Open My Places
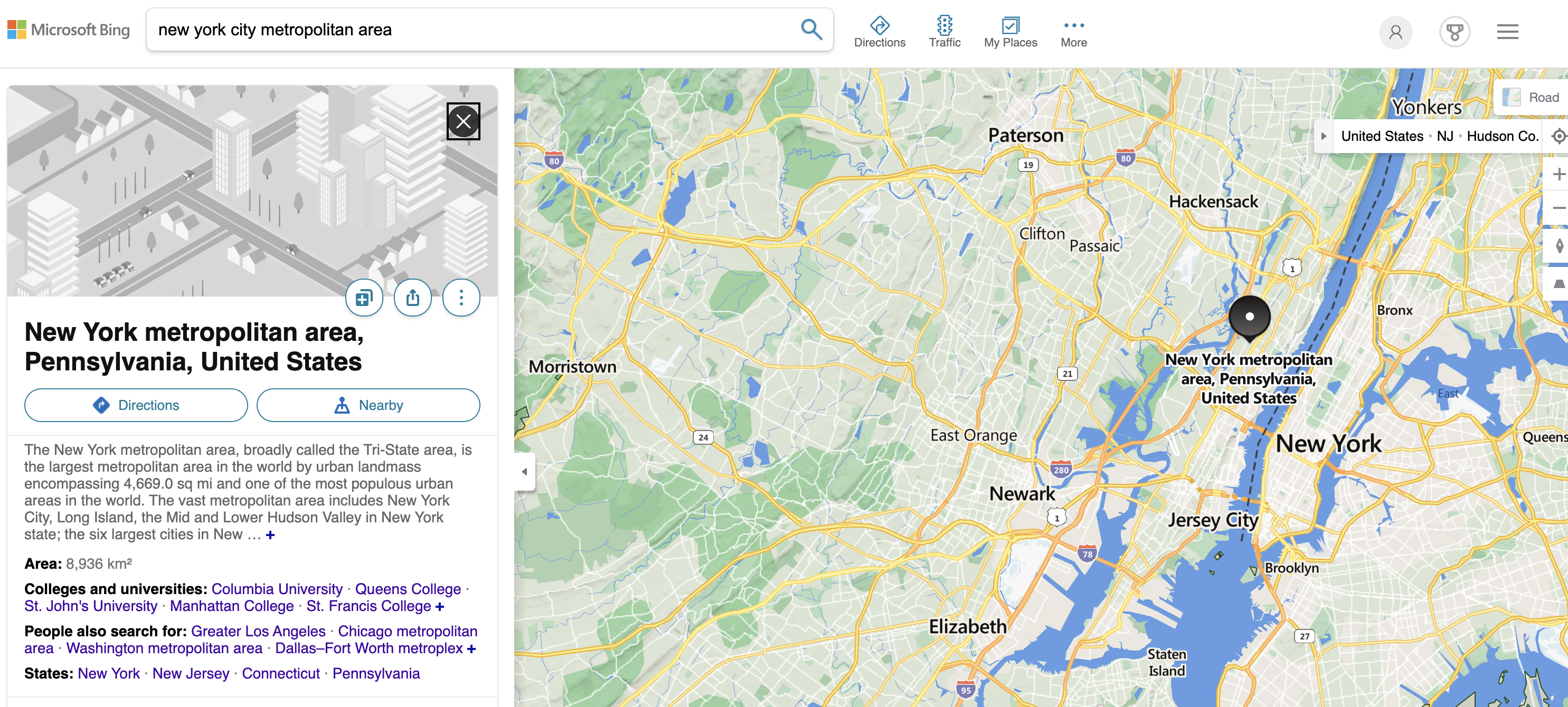The width and height of the screenshot is (1568, 707). (1010, 32)
